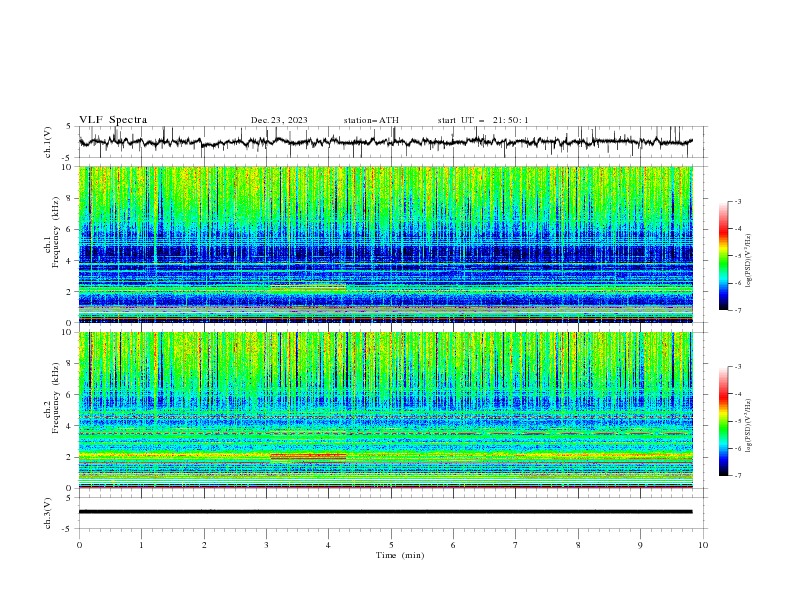Select the "ch.3(V)" axis label
Screen dimensions: 792x612
(48, 513)
